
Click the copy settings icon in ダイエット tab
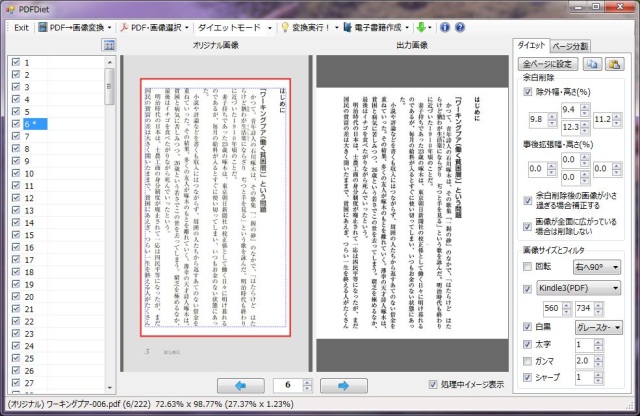pos(593,62)
